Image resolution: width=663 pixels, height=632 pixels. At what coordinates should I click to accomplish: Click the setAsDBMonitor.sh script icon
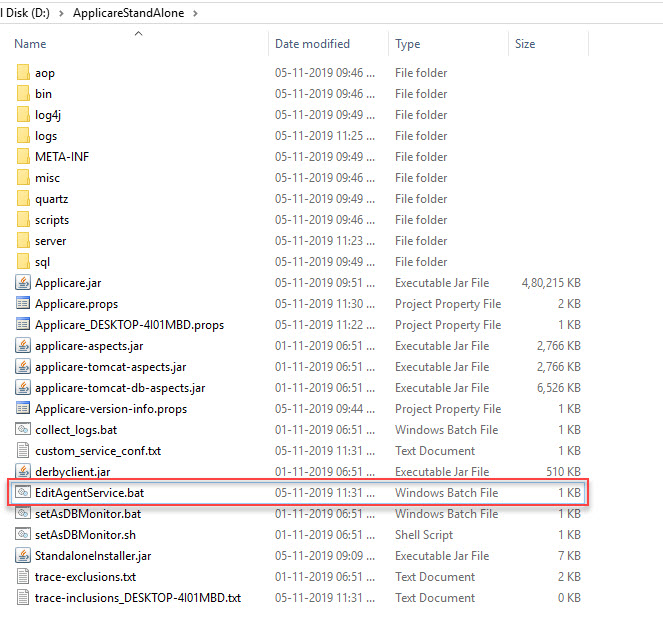tap(23, 535)
